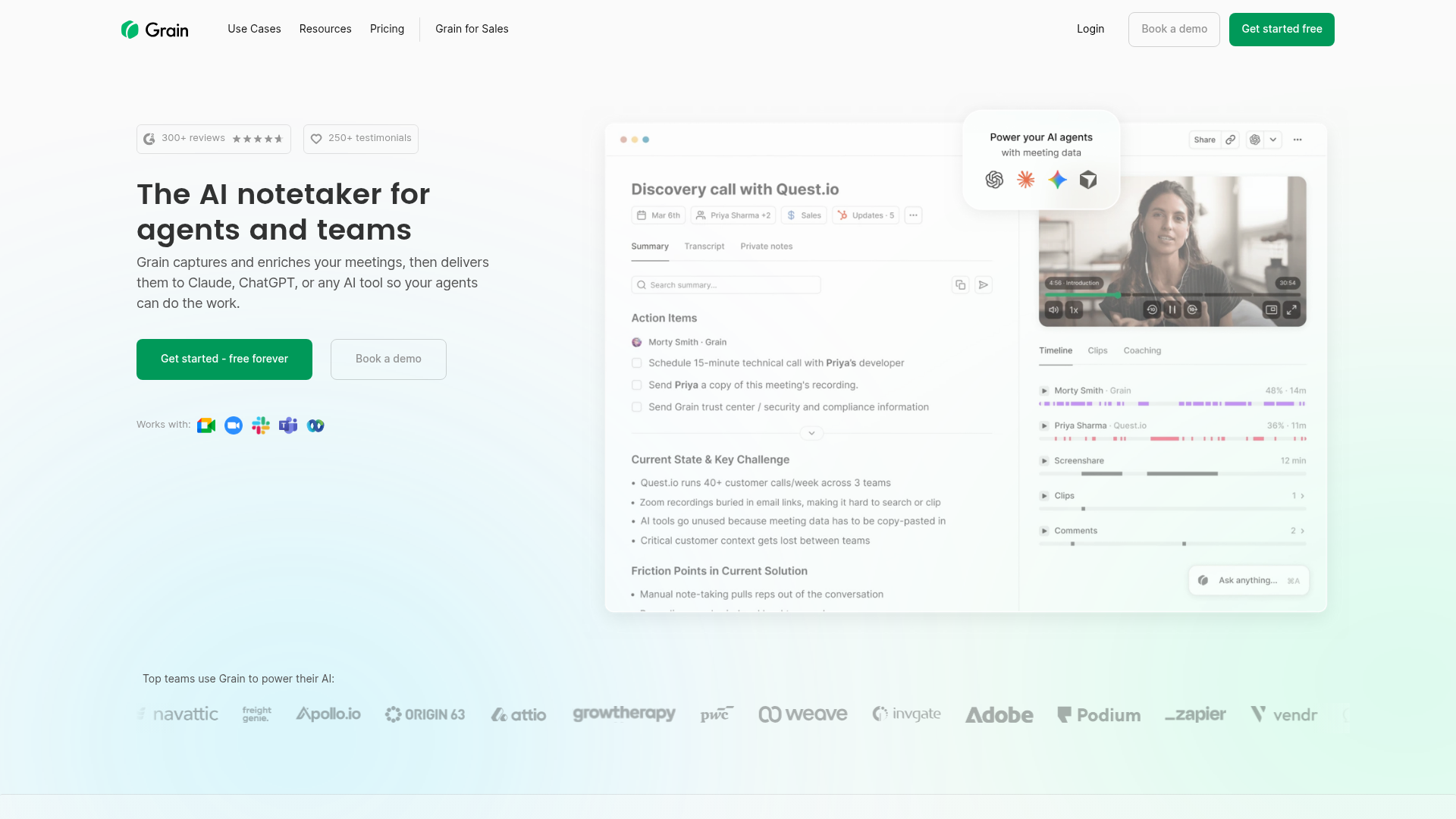
Task: Expand the Comments row chevron
Action: click(1302, 531)
